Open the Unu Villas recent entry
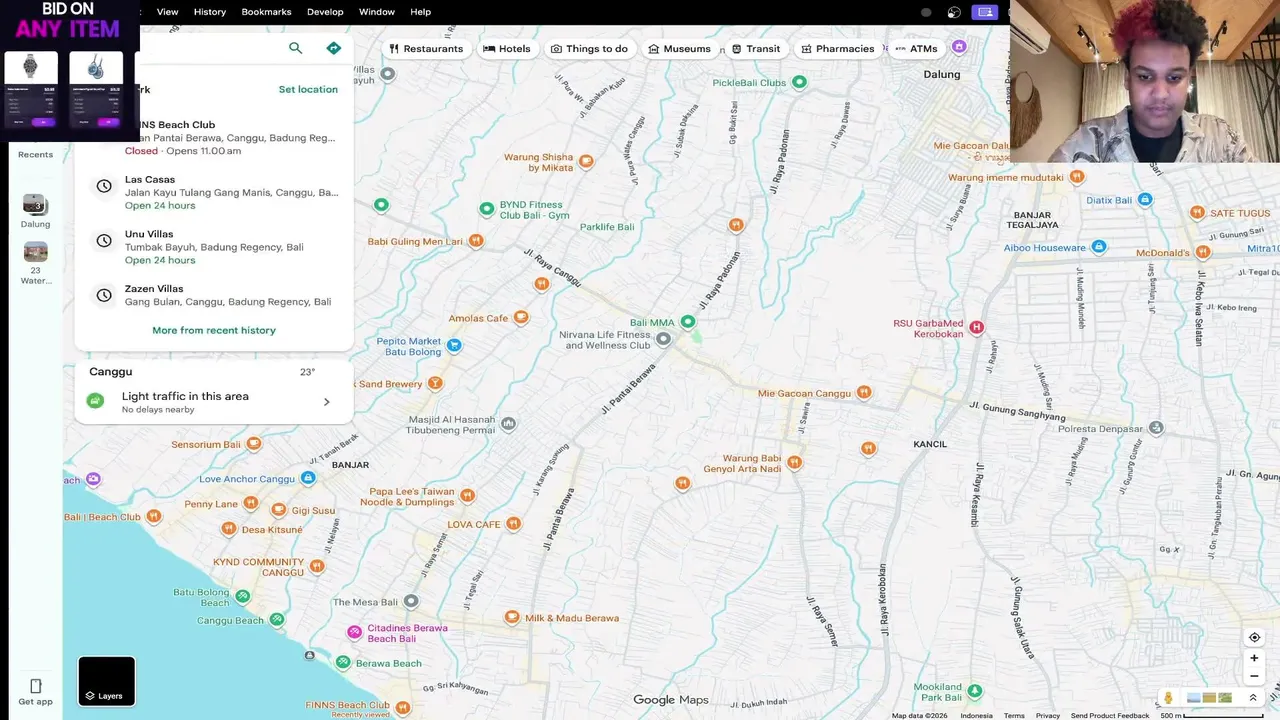This screenshot has width=1280, height=720. pos(214,247)
